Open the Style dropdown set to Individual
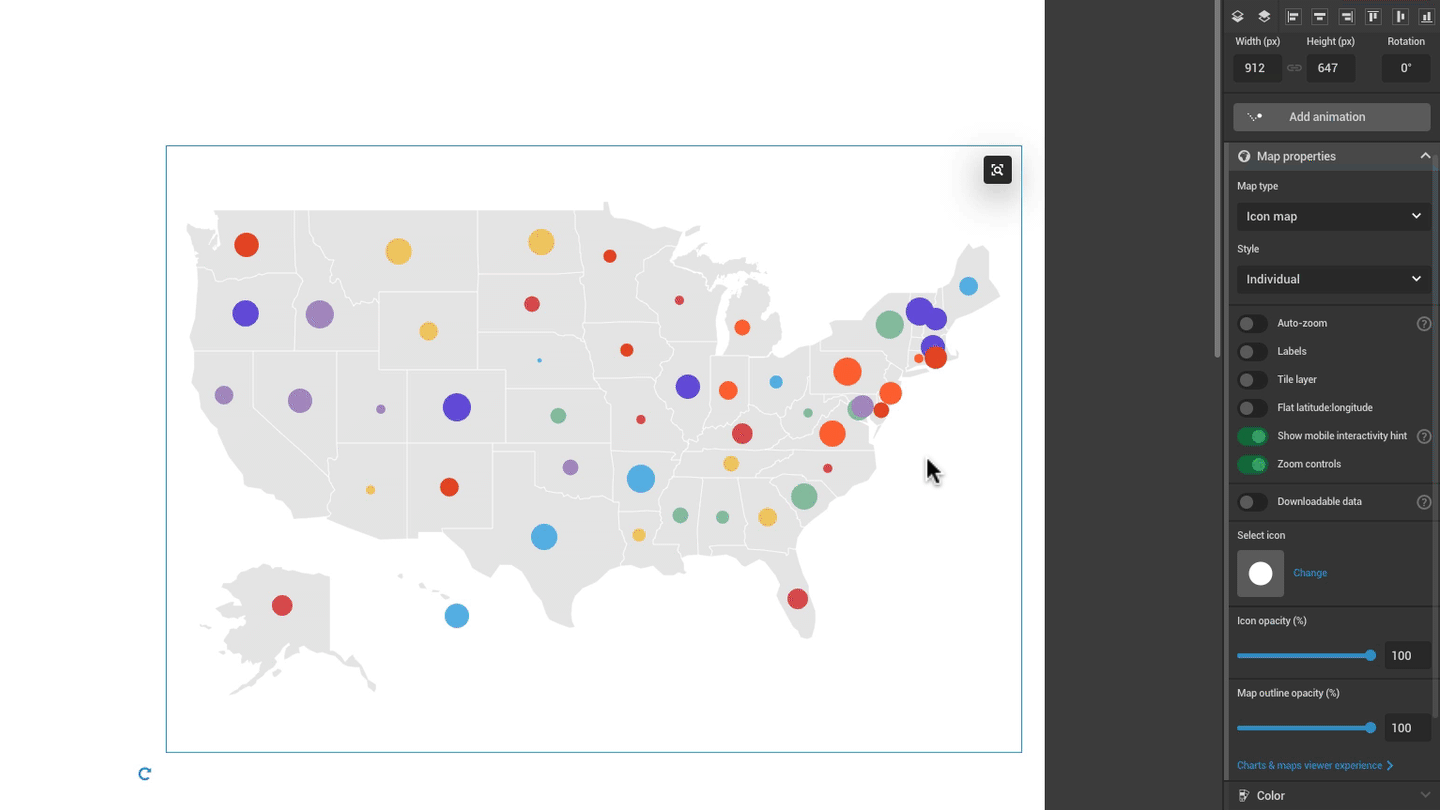 (1332, 279)
